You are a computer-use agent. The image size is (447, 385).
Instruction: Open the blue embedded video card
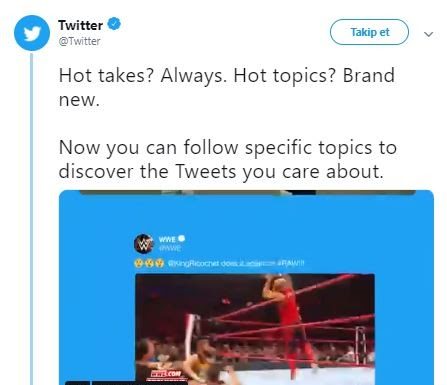(246, 287)
